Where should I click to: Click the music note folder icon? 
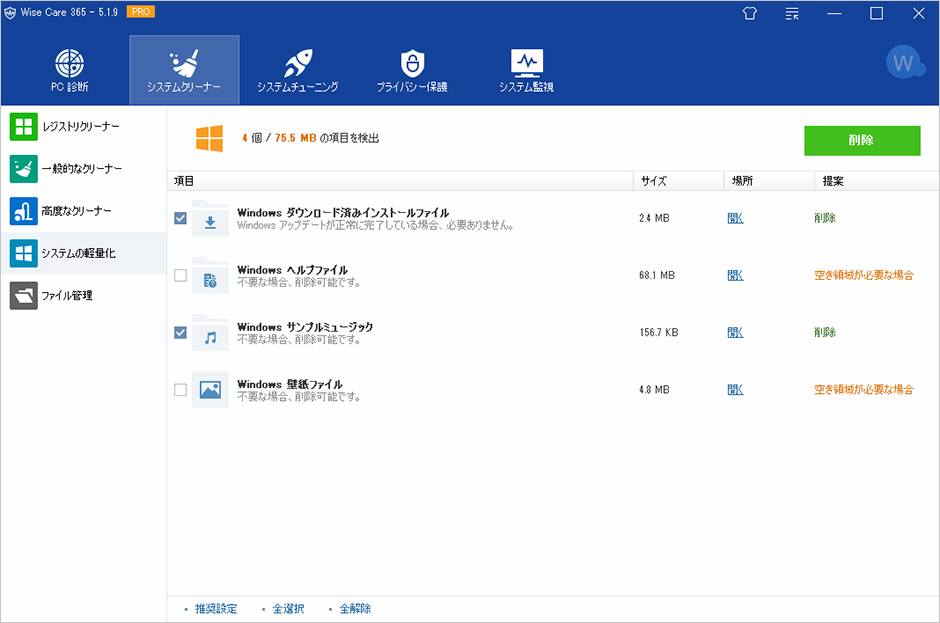[x=210, y=332]
